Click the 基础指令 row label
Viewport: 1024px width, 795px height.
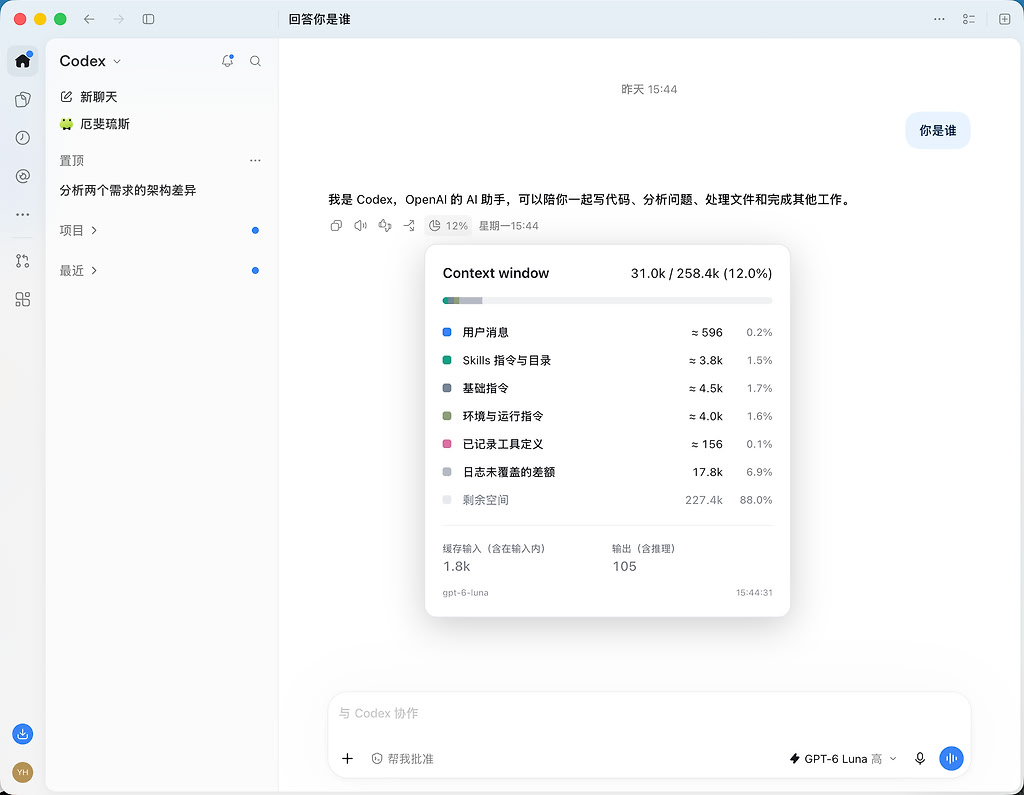pyautogui.click(x=485, y=388)
